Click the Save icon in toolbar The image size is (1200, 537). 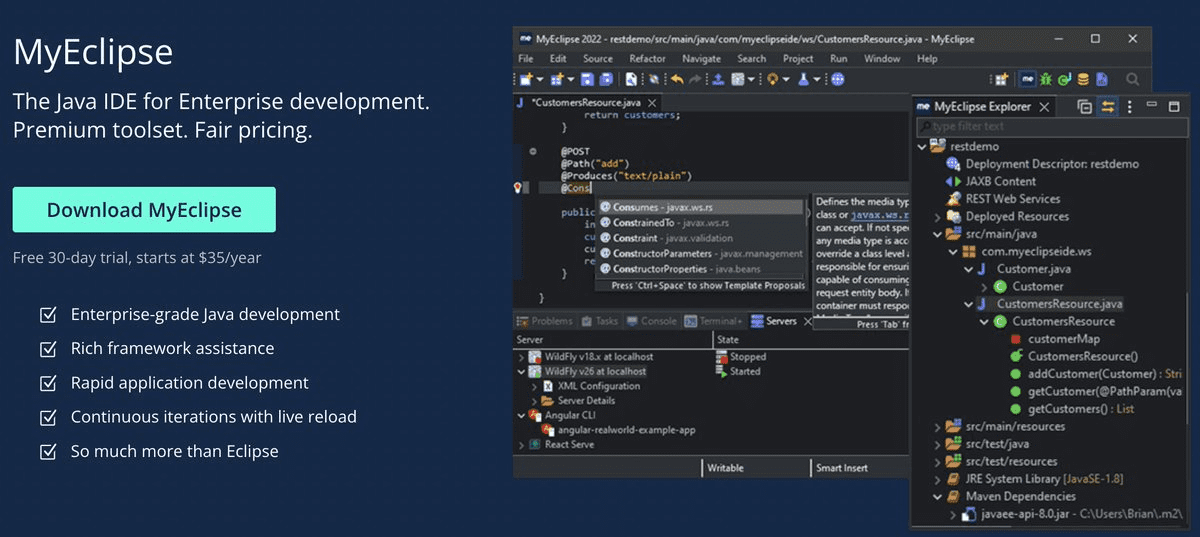click(x=587, y=79)
